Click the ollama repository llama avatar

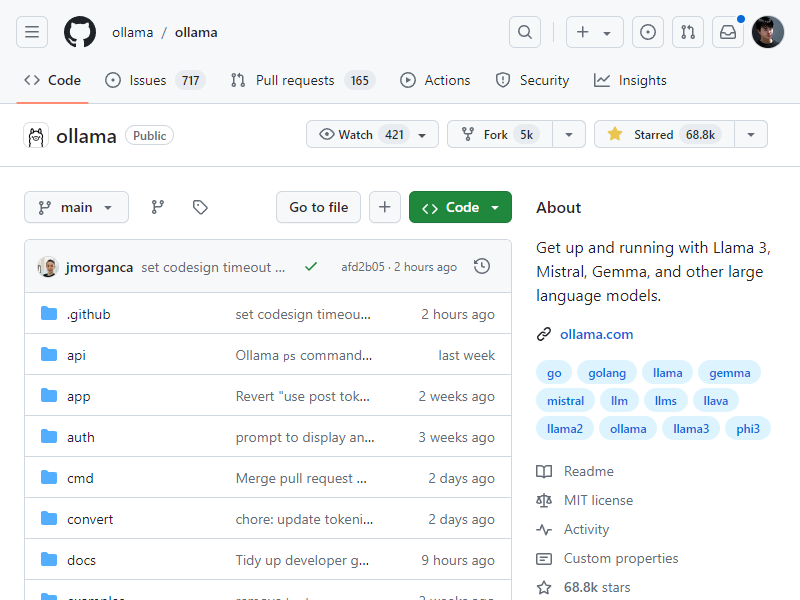coord(36,136)
